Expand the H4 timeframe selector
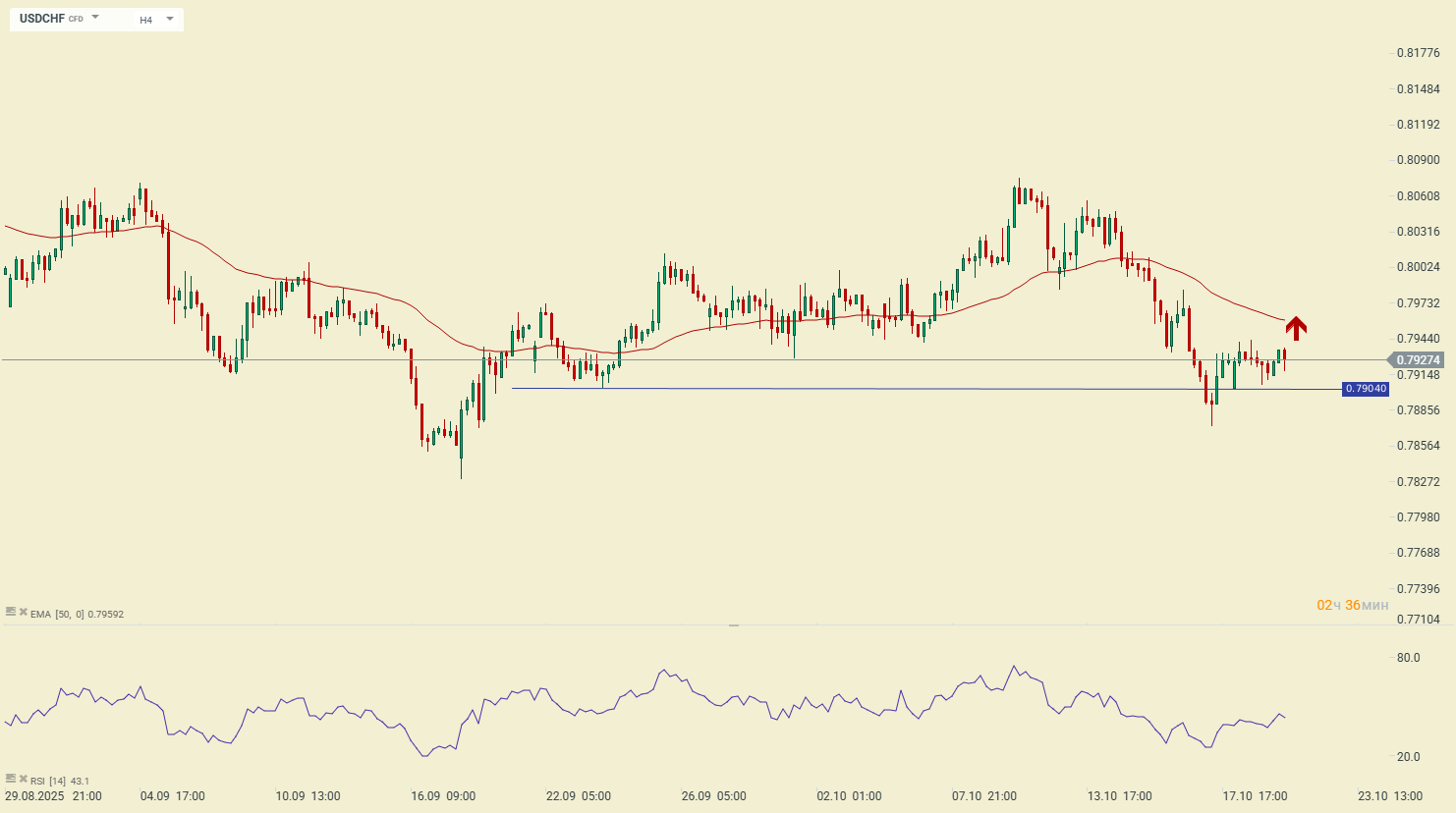 (146, 20)
